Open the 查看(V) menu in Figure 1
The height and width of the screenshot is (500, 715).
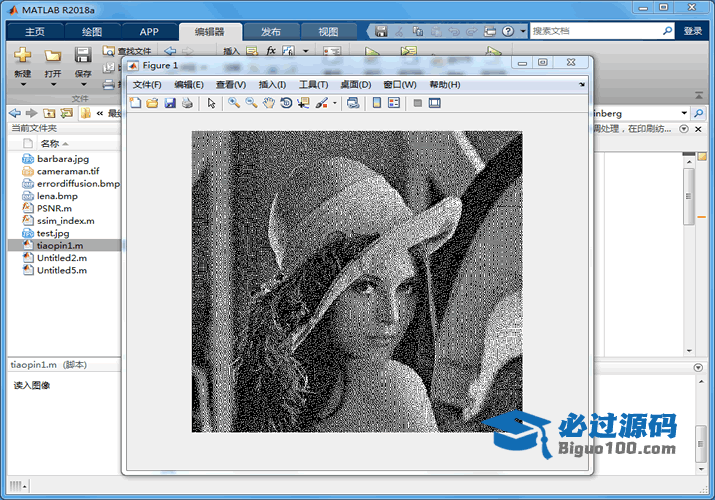pyautogui.click(x=231, y=85)
